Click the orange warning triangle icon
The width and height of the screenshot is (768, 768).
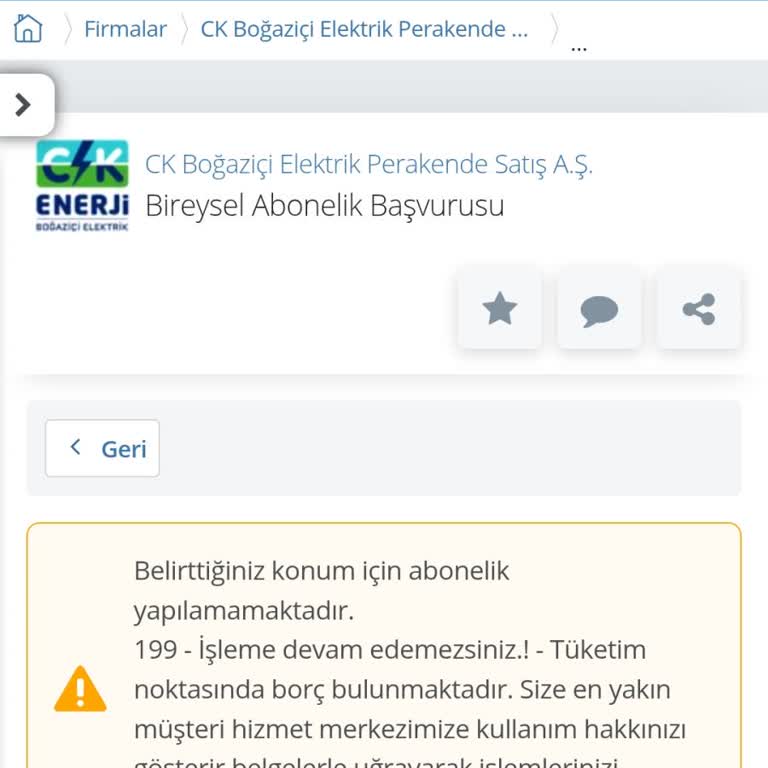[80, 689]
